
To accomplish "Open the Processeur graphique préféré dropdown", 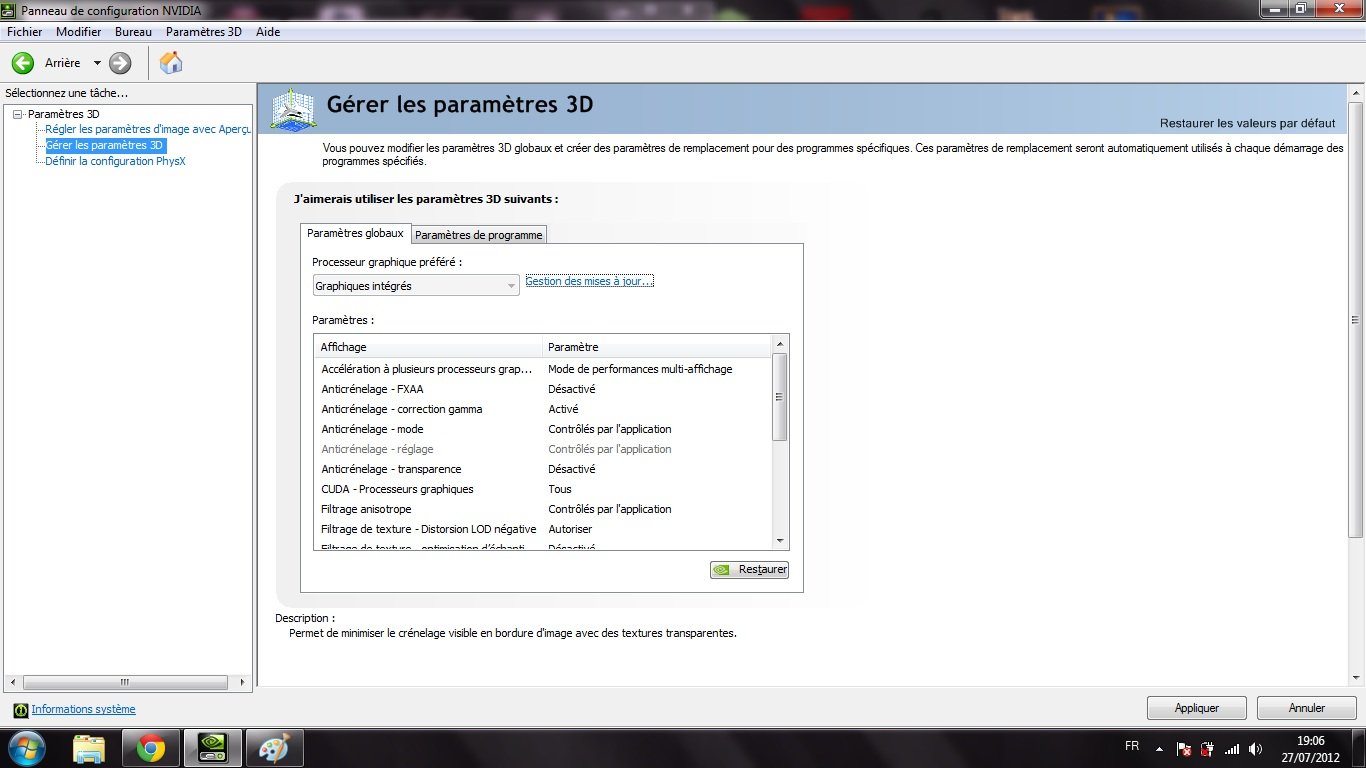I will pos(416,286).
